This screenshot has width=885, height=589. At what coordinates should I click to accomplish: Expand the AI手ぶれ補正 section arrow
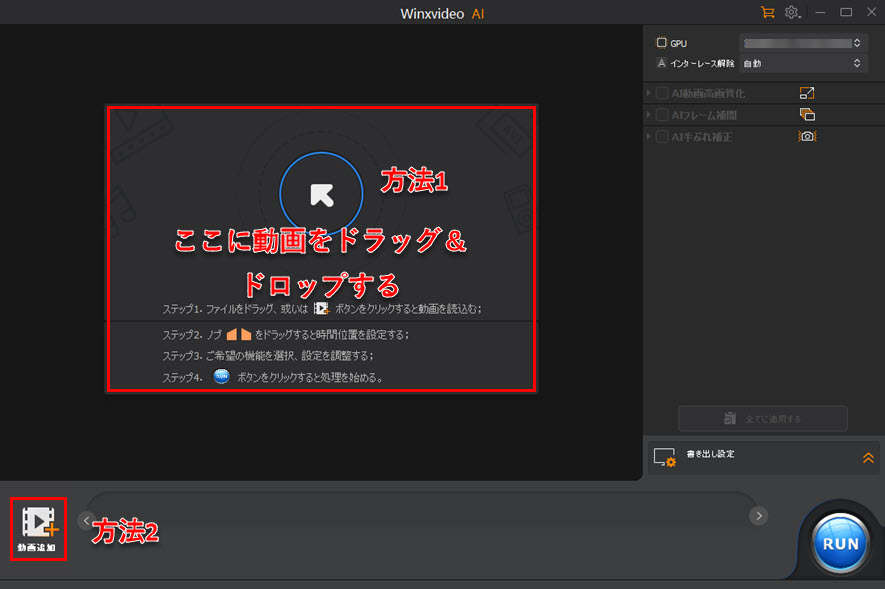[649, 136]
